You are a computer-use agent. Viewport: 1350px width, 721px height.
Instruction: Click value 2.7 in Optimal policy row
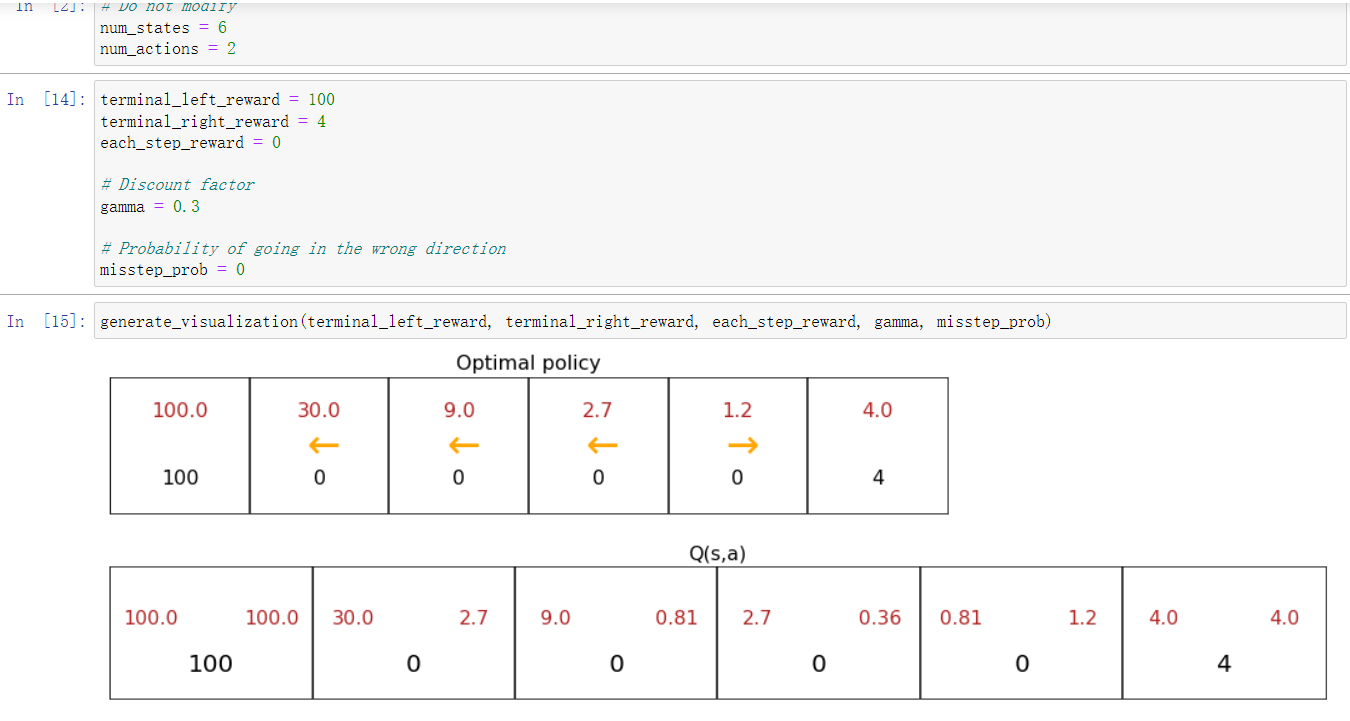coord(597,410)
